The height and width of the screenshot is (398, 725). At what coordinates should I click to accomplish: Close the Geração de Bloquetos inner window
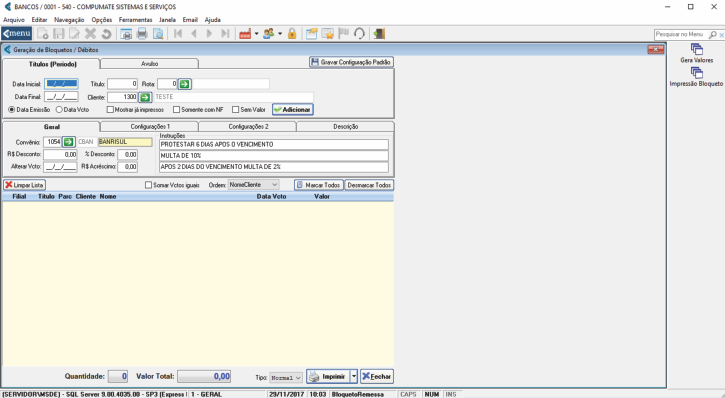[655, 49]
